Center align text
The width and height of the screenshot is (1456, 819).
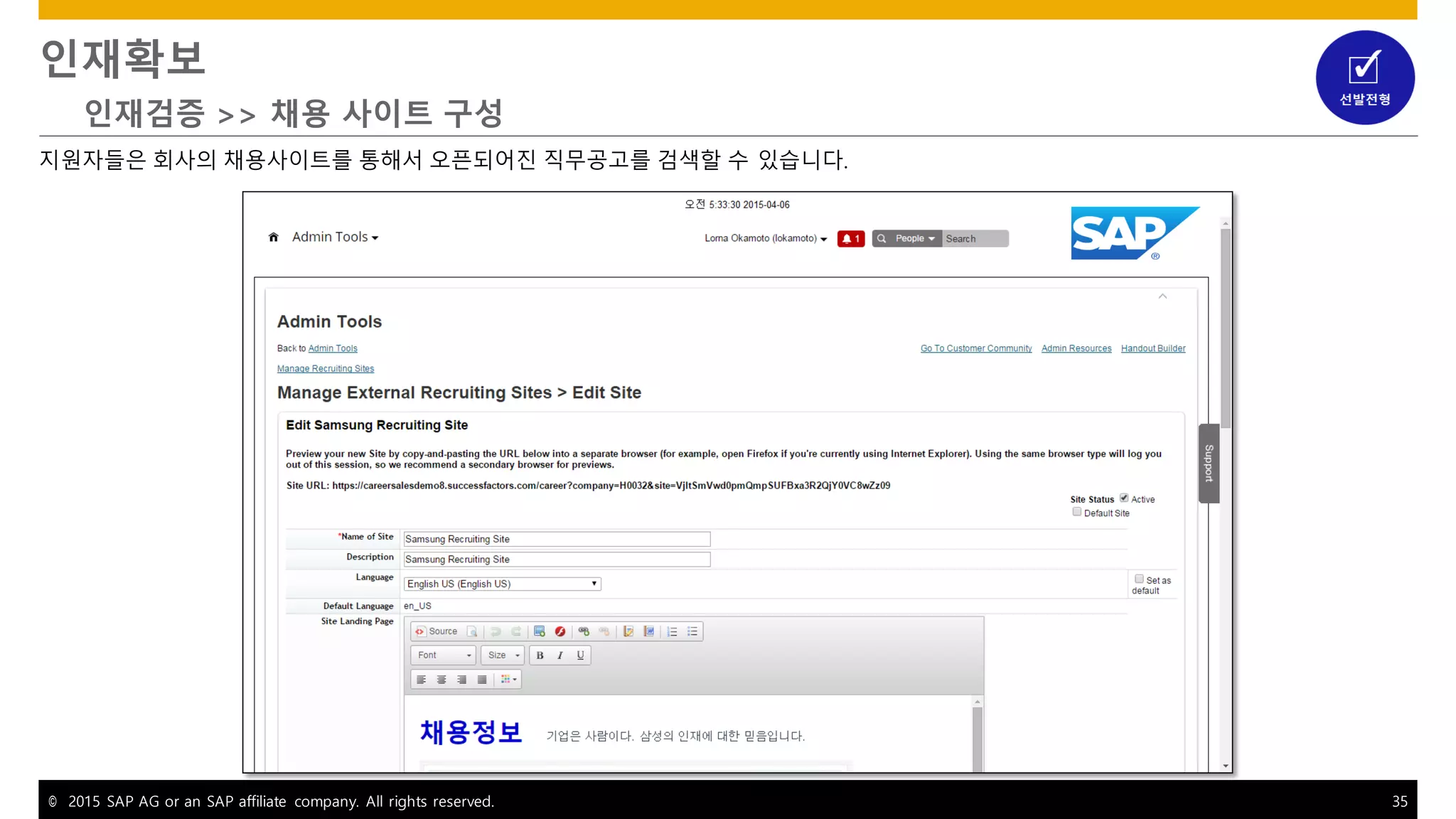[x=441, y=680]
